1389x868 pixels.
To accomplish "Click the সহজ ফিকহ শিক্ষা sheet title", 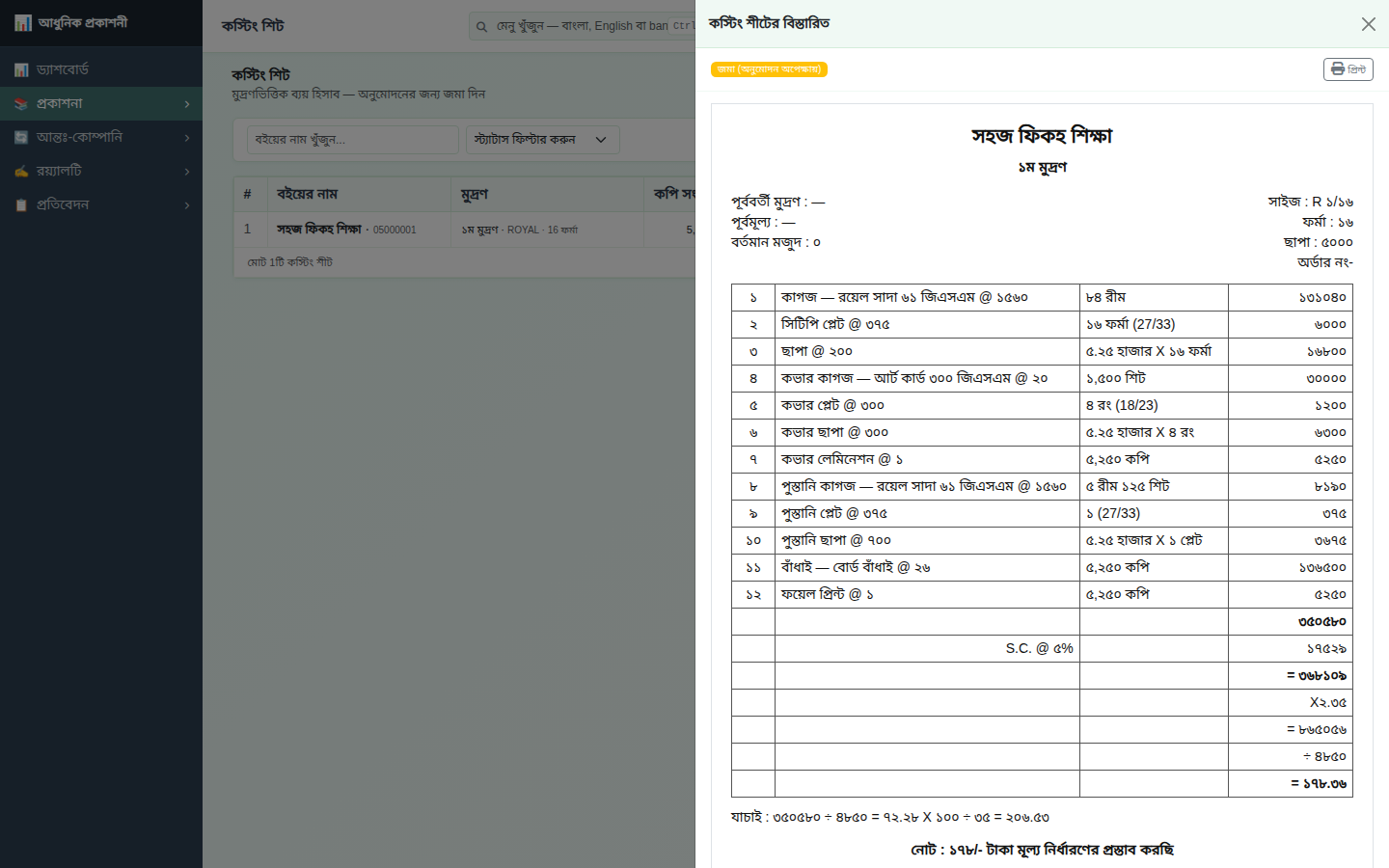I will [1042, 136].
